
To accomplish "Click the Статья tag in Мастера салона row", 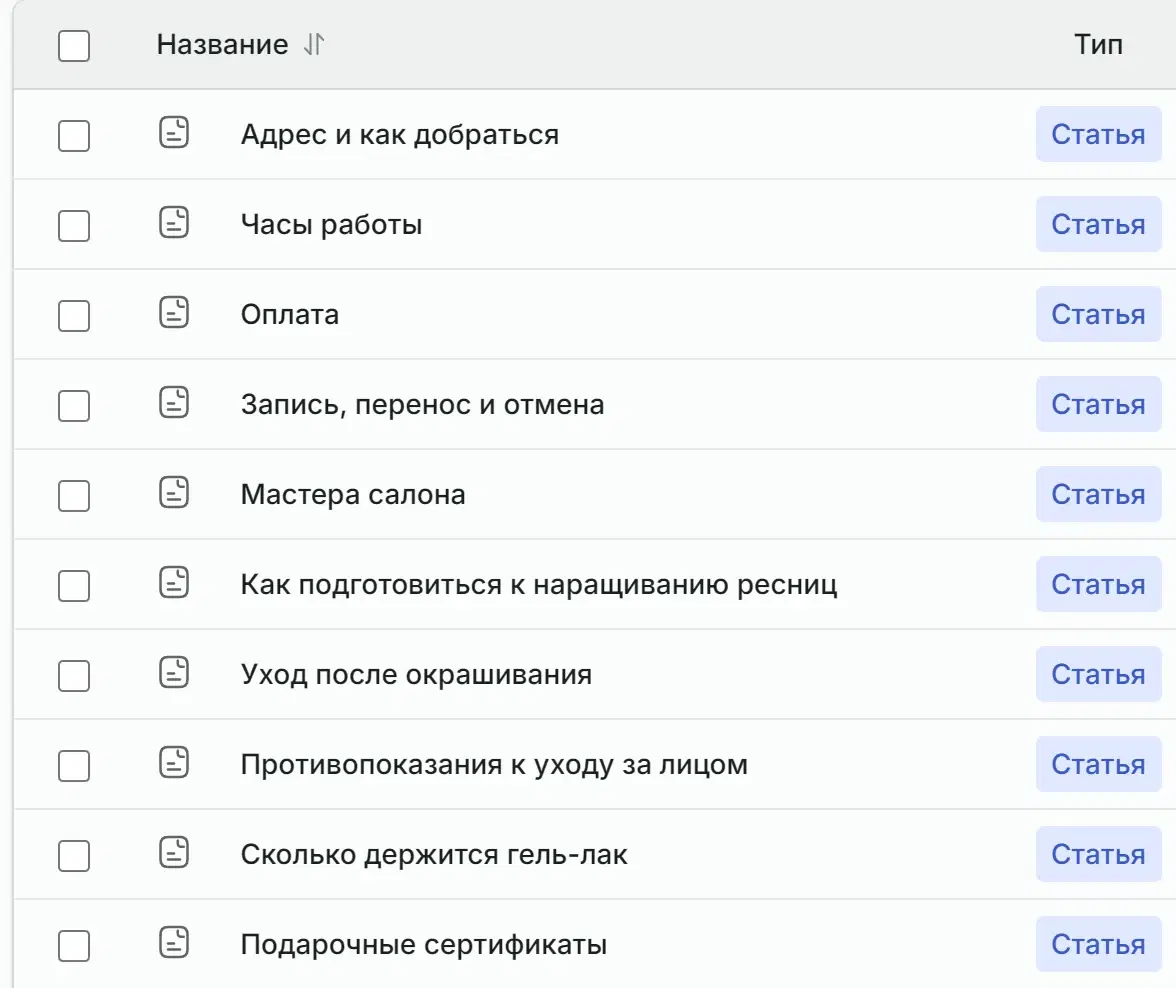I will click(1098, 494).
